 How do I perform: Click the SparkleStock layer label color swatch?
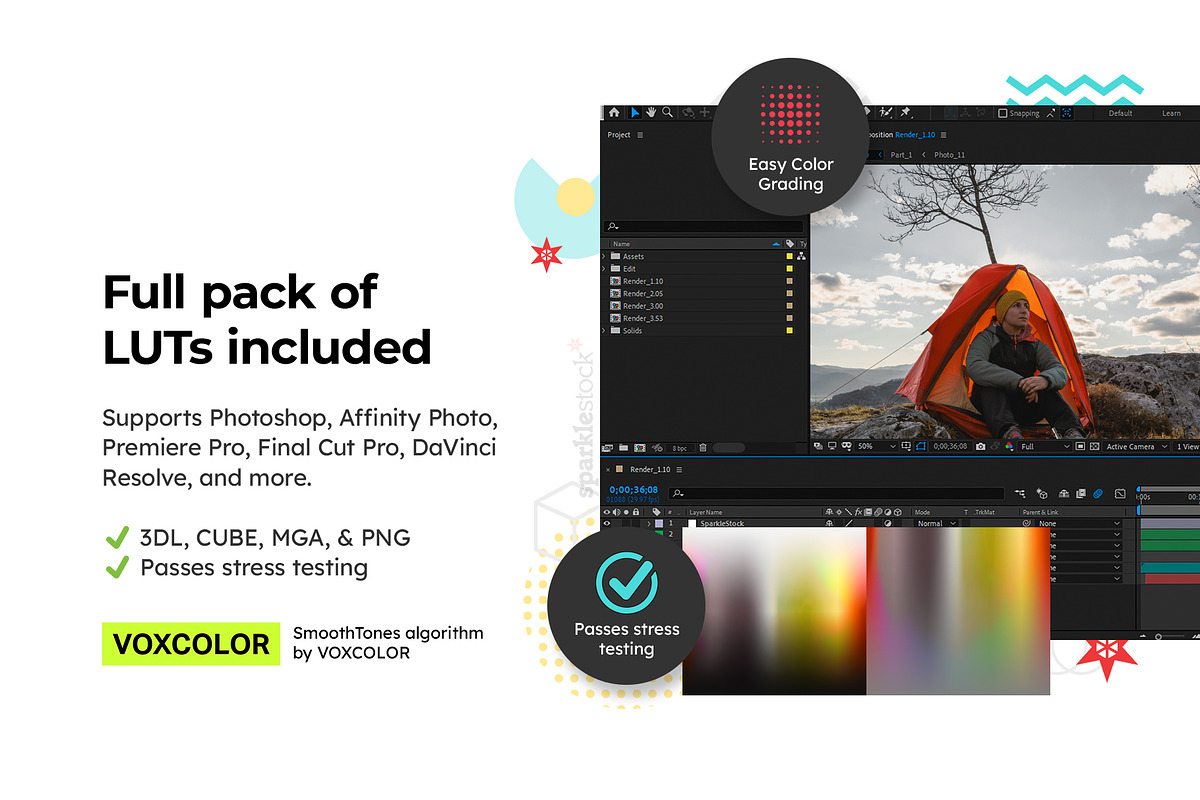(658, 523)
